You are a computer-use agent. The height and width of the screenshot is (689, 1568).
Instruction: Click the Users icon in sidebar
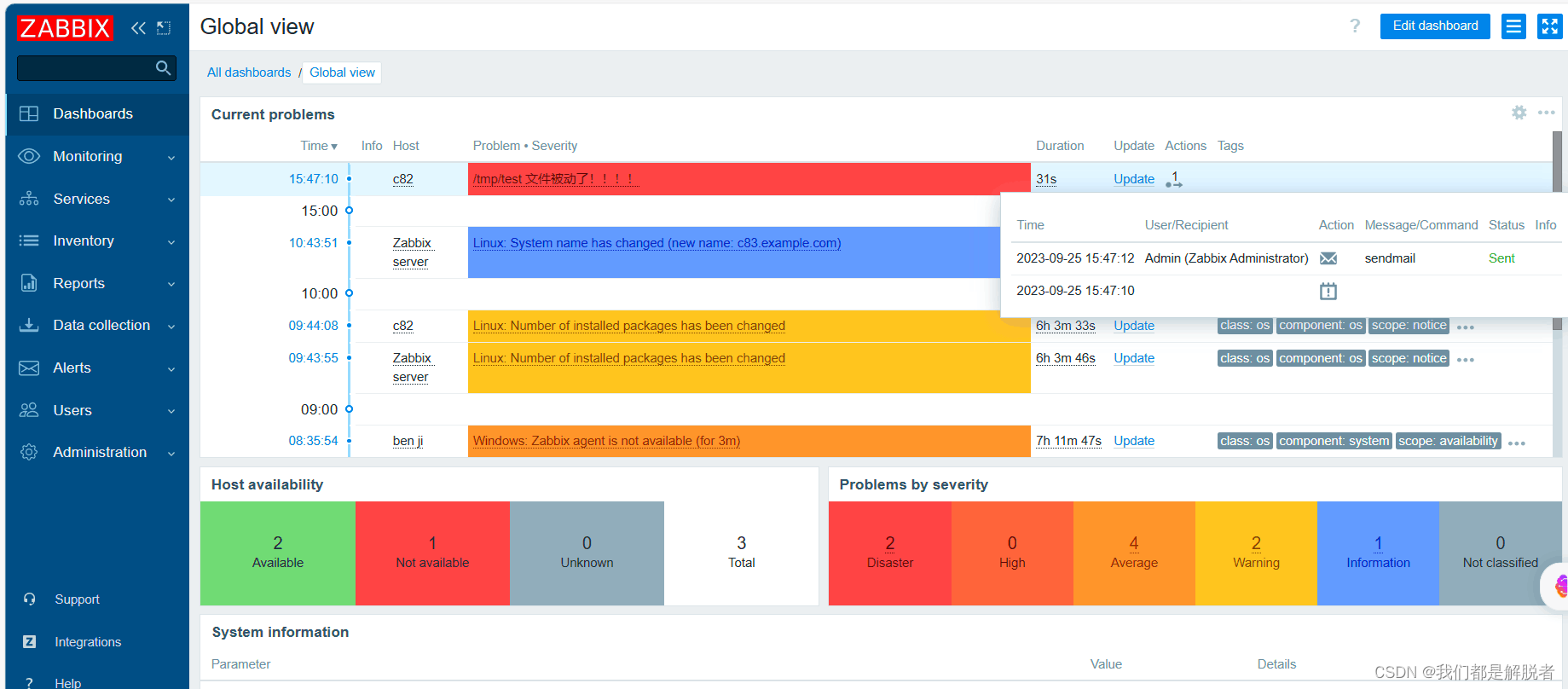(29, 410)
